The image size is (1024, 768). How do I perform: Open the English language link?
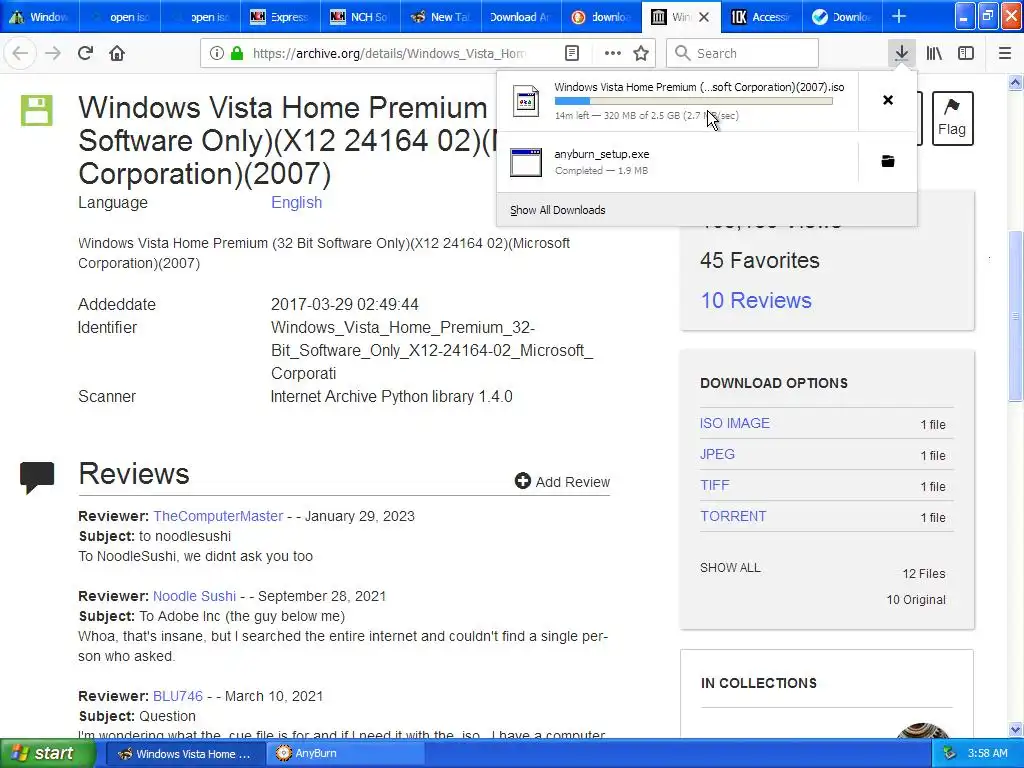tap(296, 202)
